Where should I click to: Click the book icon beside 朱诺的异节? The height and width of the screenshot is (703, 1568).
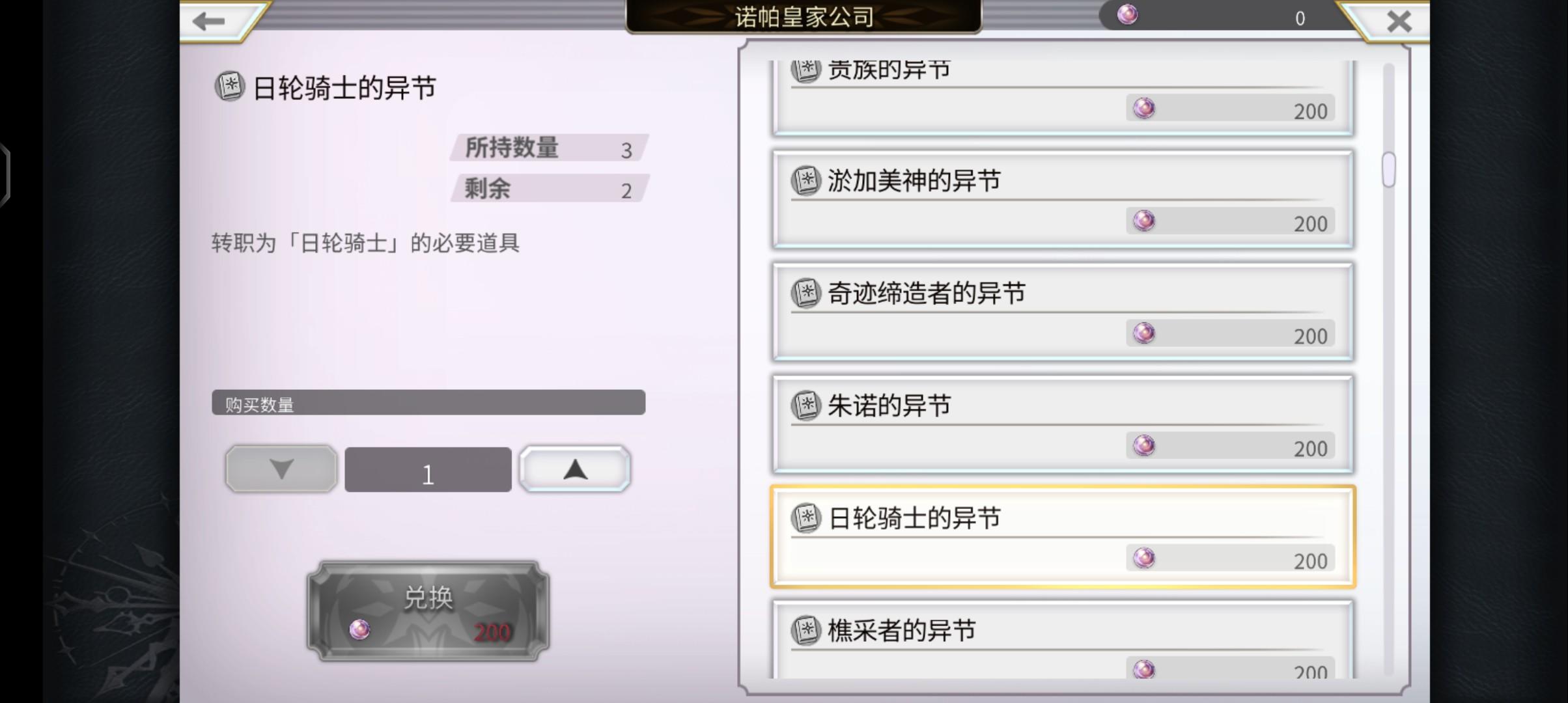pyautogui.click(x=805, y=406)
